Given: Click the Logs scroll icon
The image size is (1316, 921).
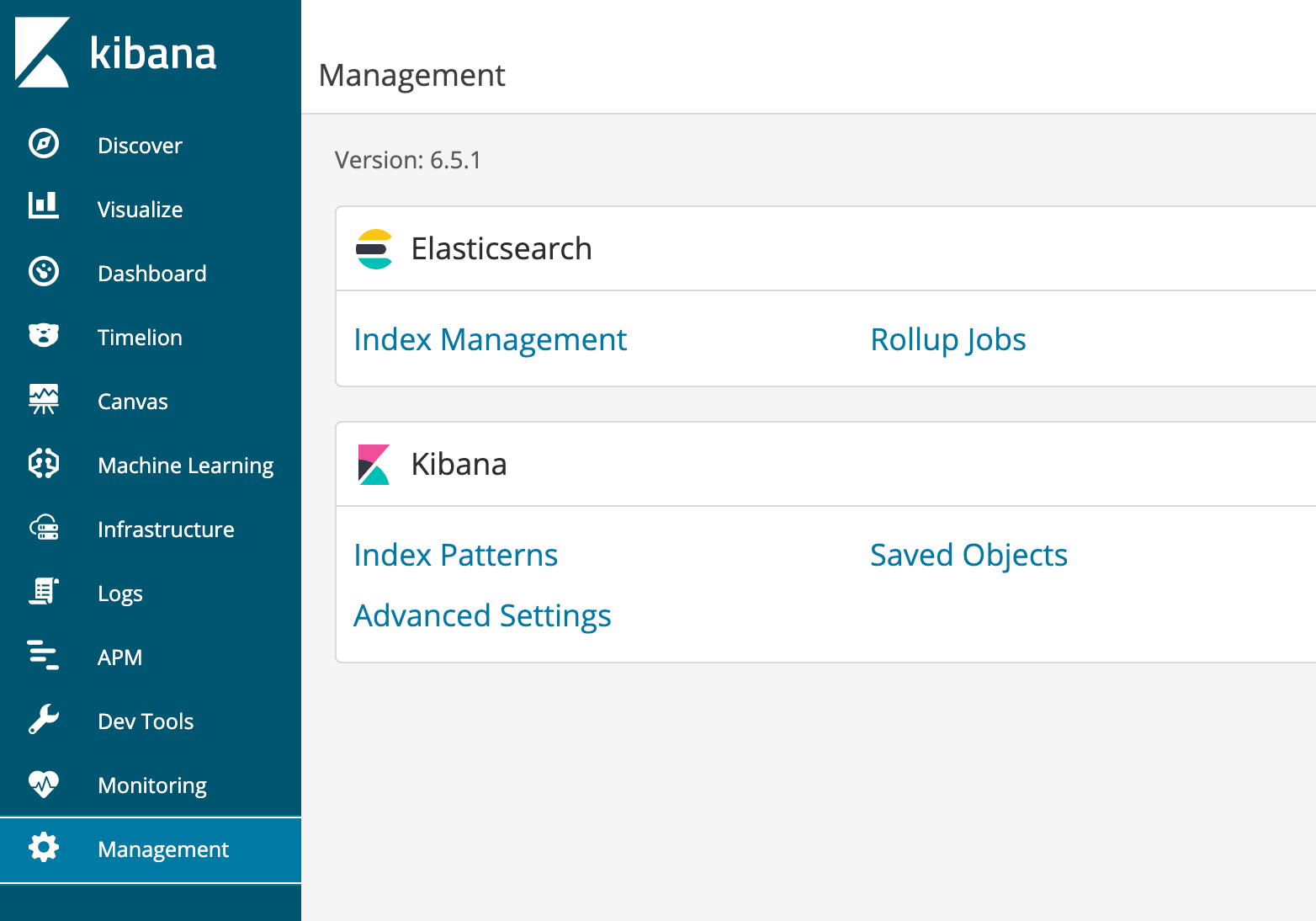Looking at the screenshot, I should (x=44, y=591).
